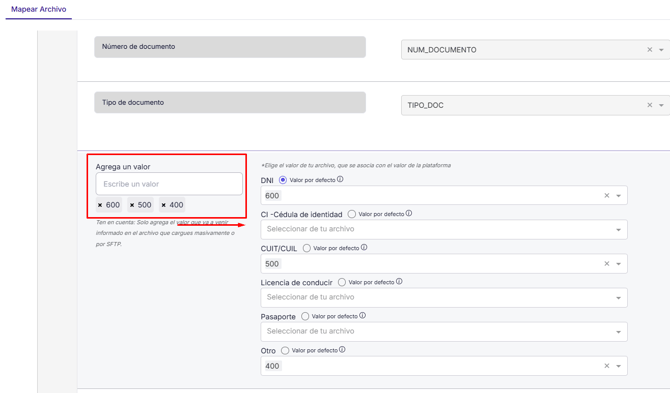Viewport: 670px width, 393px height.
Task: Show info icon for Licencia de conducir
Action: [399, 282]
